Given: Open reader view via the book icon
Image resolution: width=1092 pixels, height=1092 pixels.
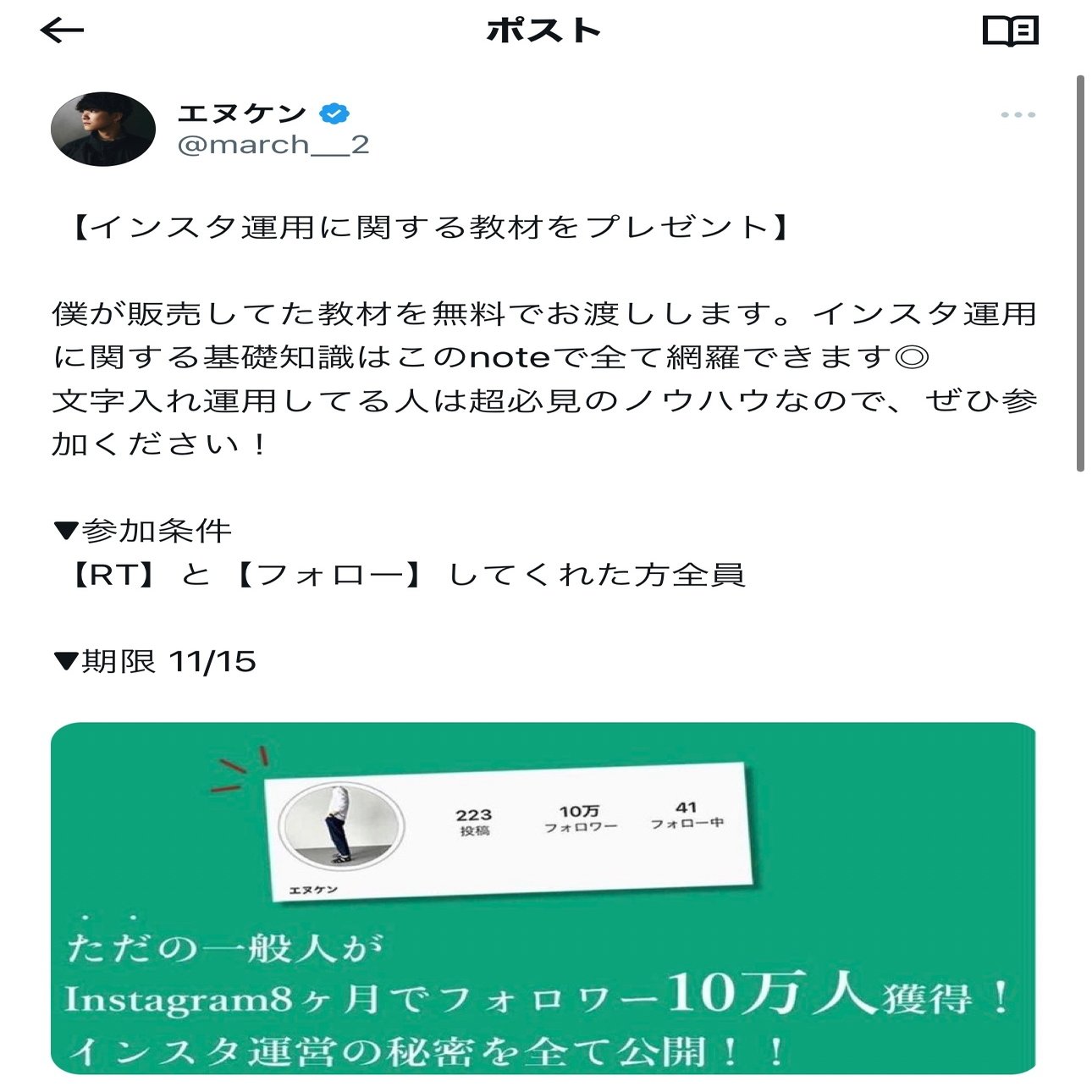Looking at the screenshot, I should [x=1010, y=31].
